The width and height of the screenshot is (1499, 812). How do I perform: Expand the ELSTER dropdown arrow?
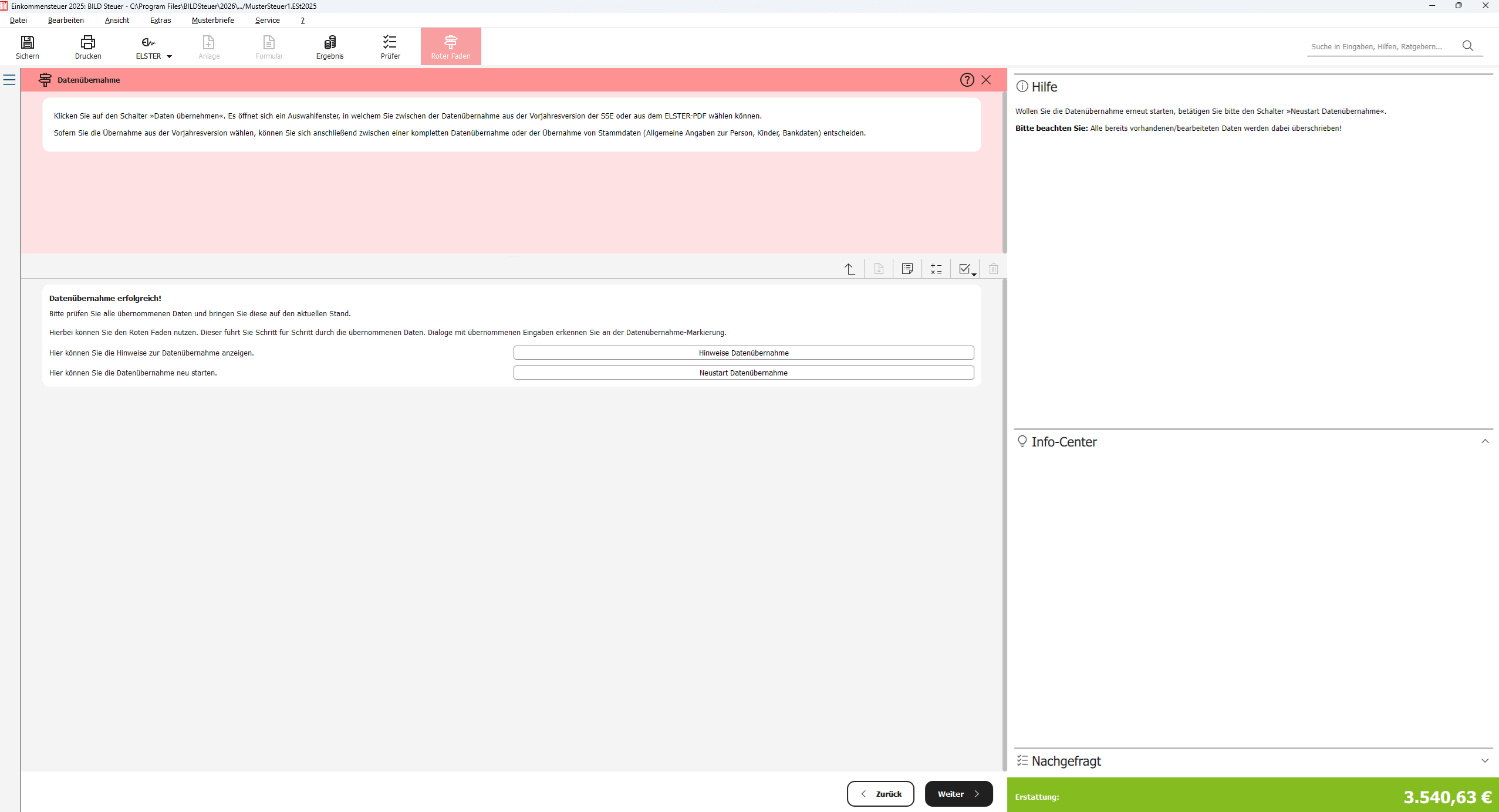point(169,56)
